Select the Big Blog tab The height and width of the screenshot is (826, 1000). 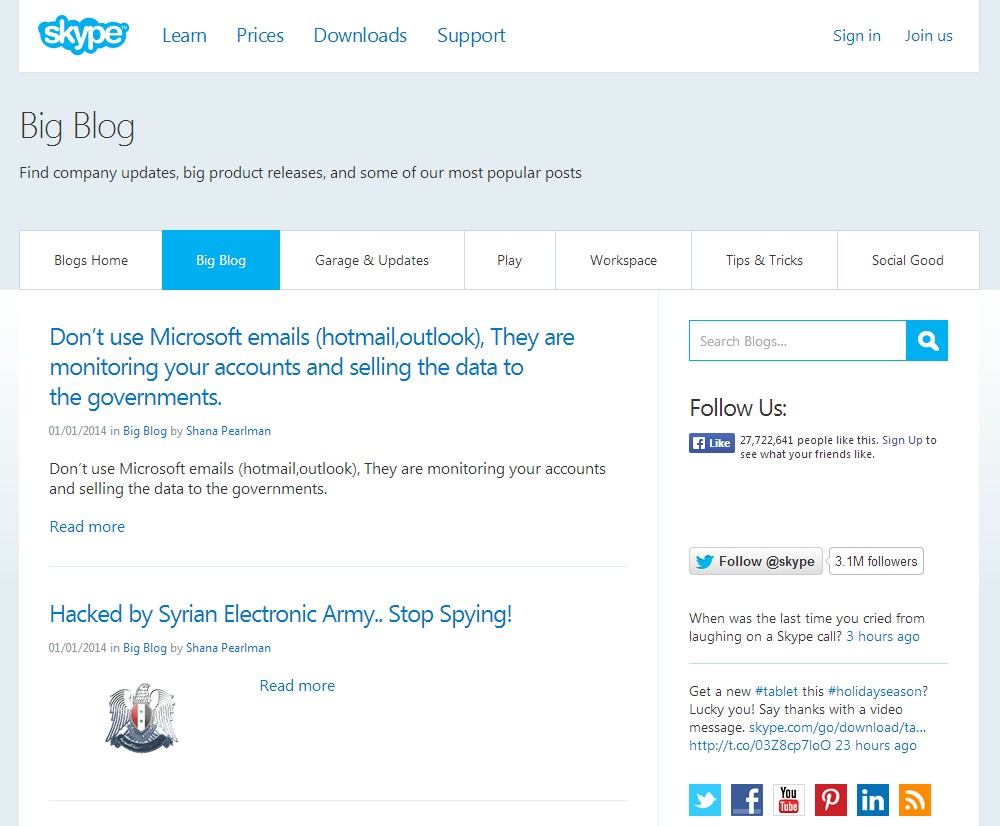221,260
